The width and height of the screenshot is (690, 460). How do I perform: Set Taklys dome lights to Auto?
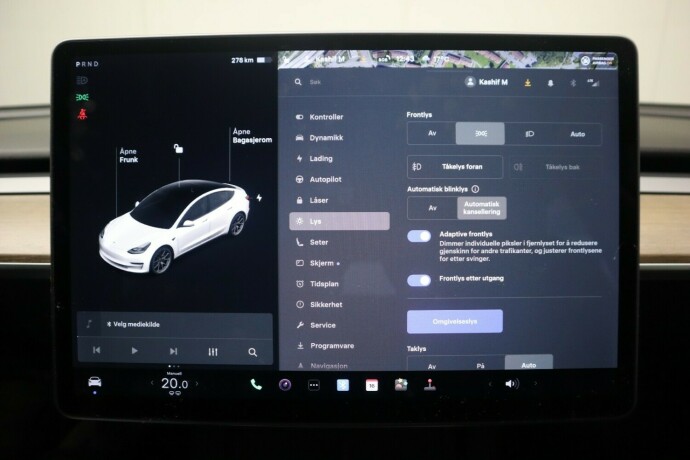pos(529,362)
